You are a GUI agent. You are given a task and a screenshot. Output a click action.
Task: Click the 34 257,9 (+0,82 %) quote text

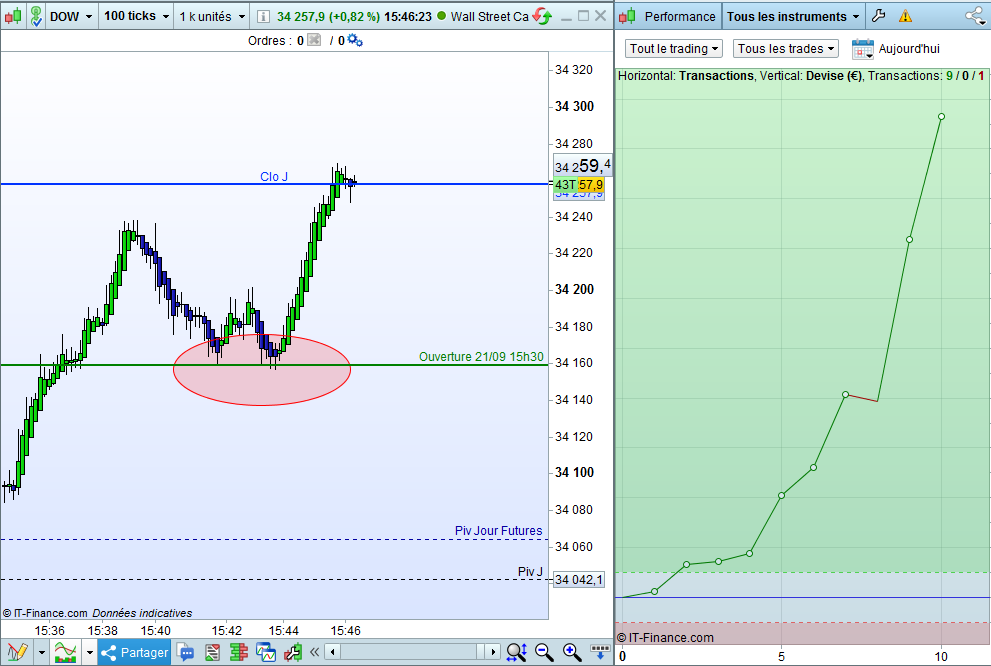[328, 16]
